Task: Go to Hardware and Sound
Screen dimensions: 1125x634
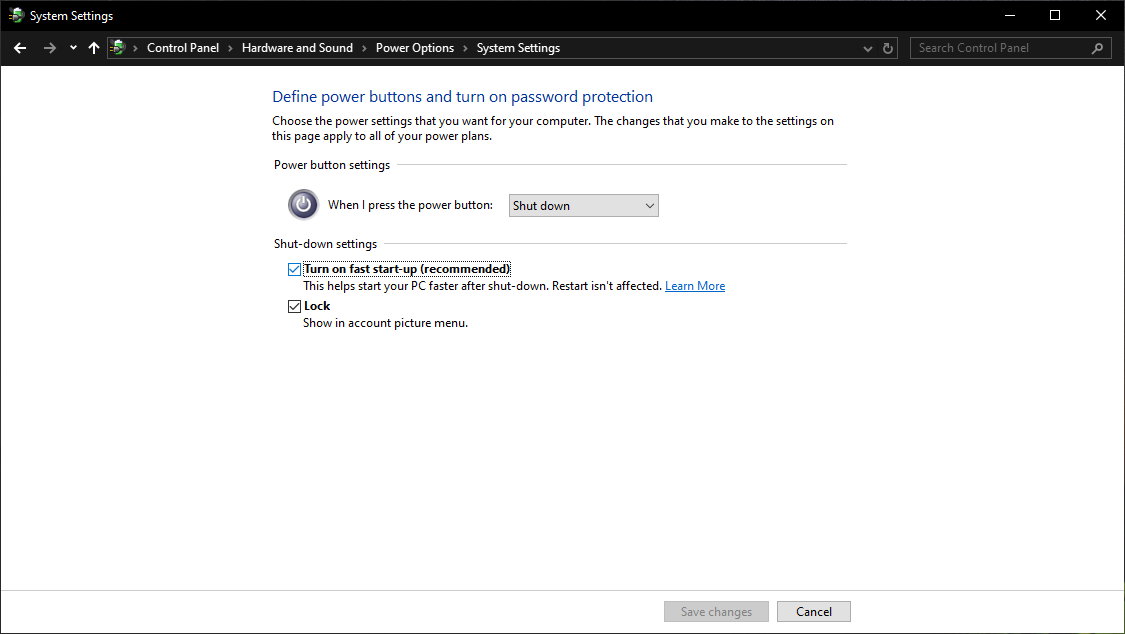Action: coord(297,47)
